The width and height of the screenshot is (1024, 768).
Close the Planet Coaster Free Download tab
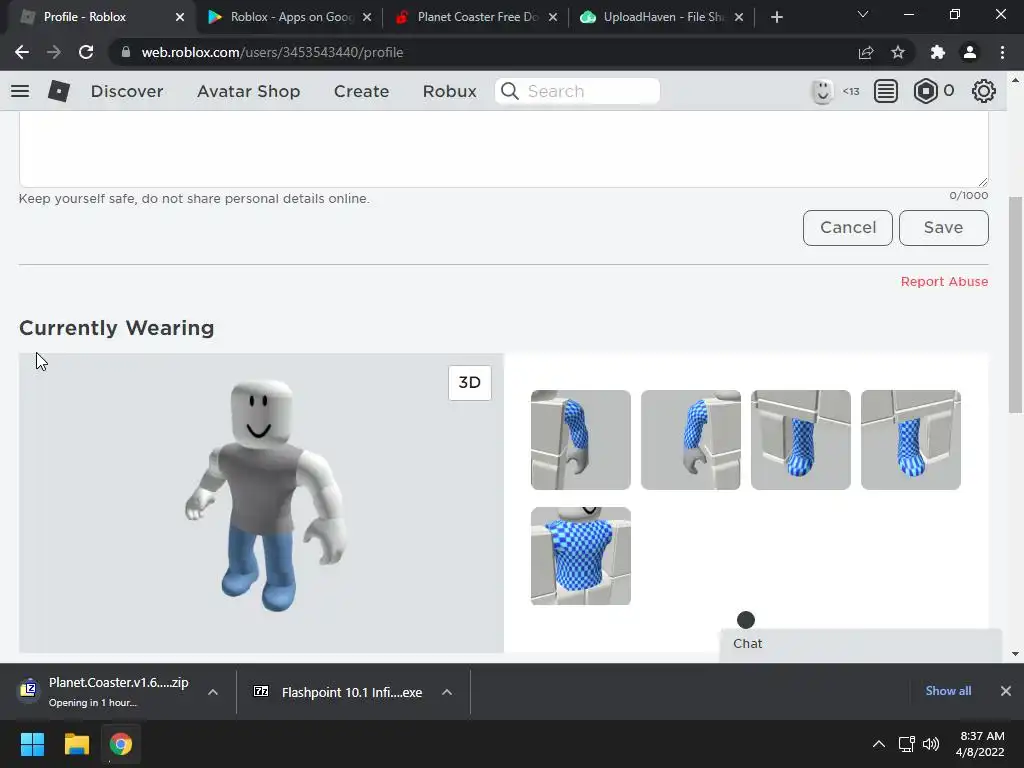(553, 17)
